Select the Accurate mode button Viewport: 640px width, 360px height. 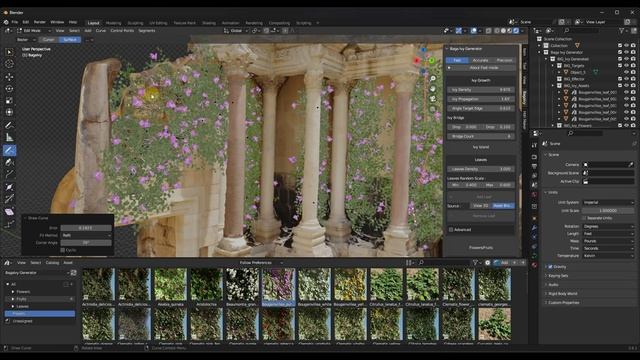(x=480, y=60)
